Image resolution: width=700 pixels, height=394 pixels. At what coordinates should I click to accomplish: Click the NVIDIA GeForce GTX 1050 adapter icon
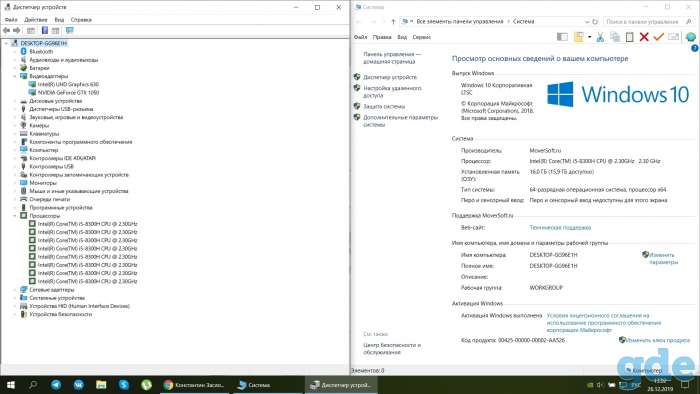click(32, 93)
